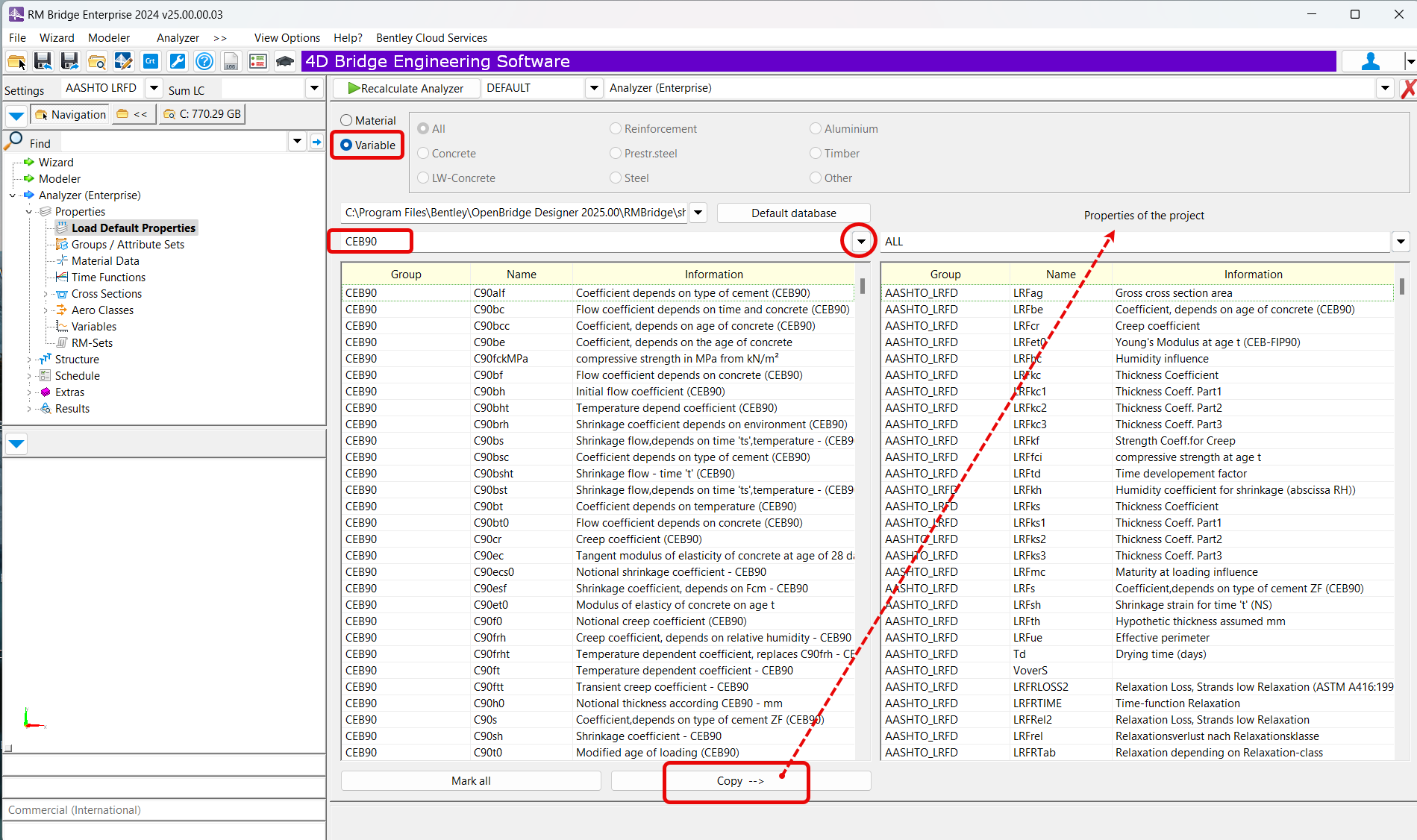Open the View Options menu
This screenshot has width=1417, height=840.
click(287, 37)
